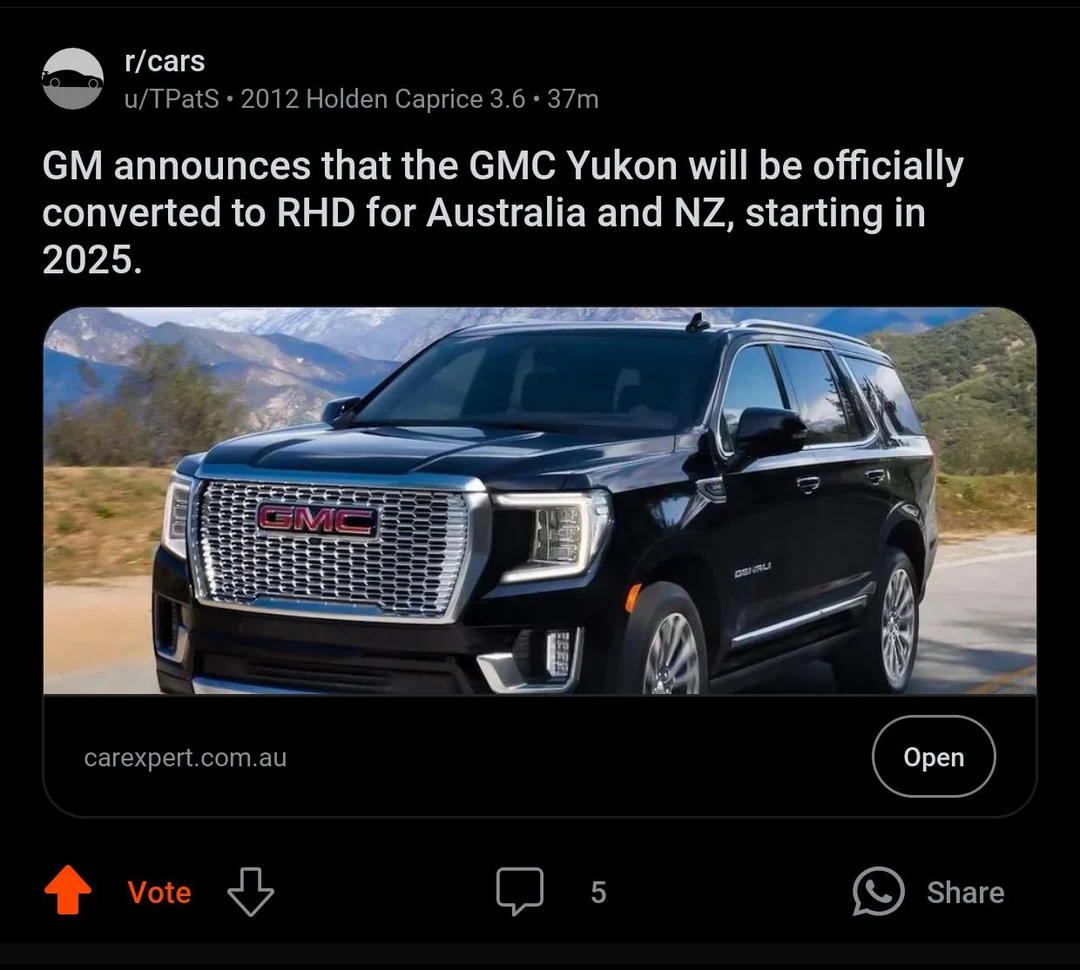Upvote the GMC Yukon post

[68, 891]
